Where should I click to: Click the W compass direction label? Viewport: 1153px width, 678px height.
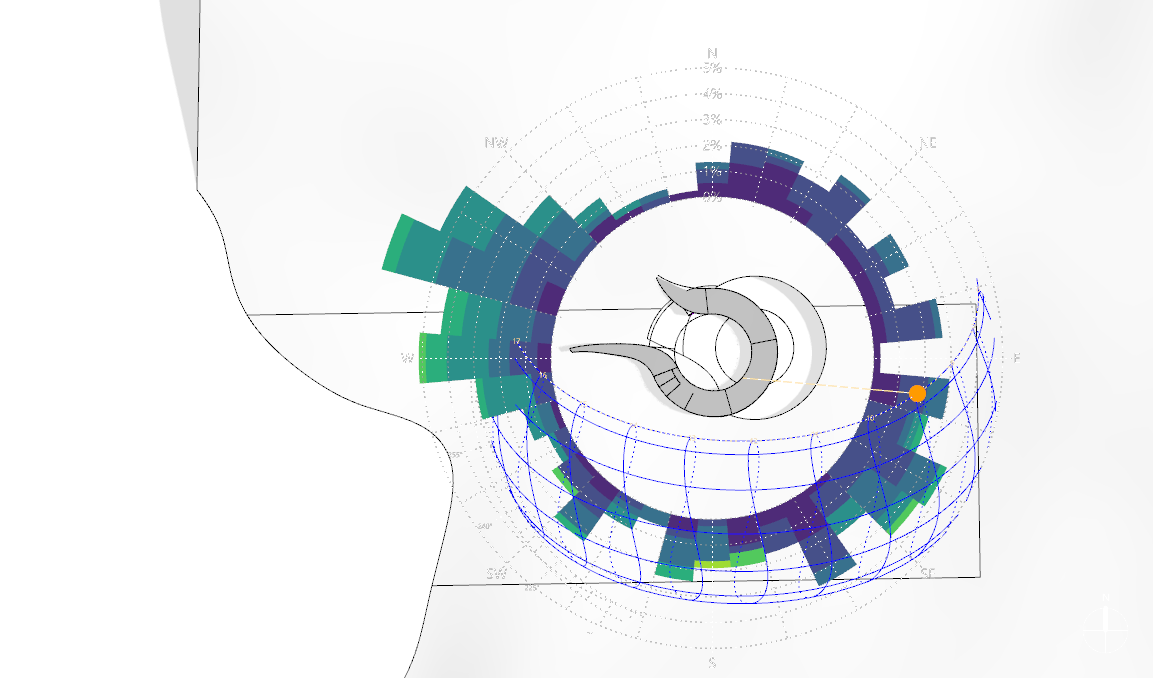click(x=407, y=358)
